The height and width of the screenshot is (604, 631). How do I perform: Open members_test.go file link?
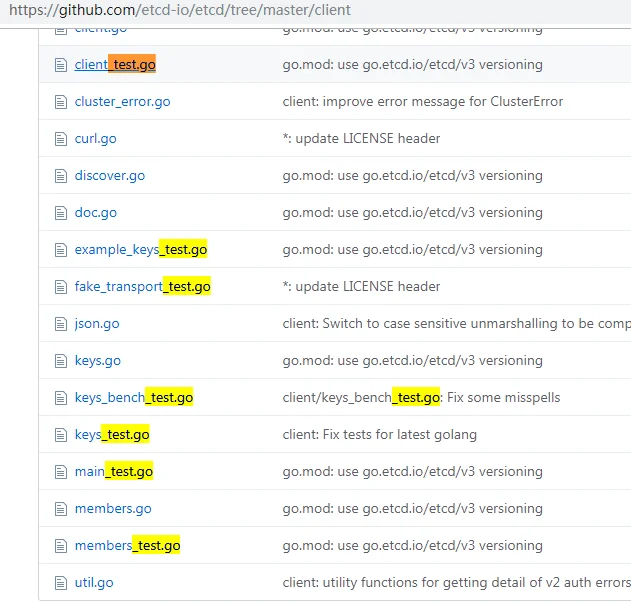point(127,546)
